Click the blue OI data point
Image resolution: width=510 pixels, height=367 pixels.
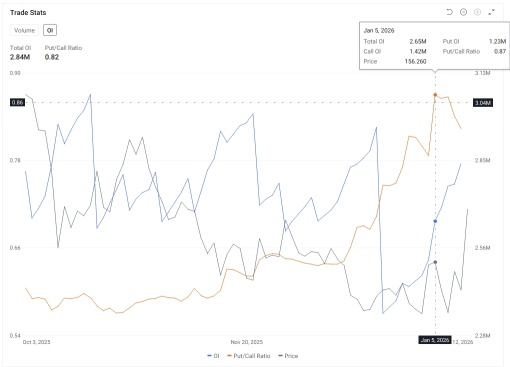pyautogui.click(x=435, y=221)
